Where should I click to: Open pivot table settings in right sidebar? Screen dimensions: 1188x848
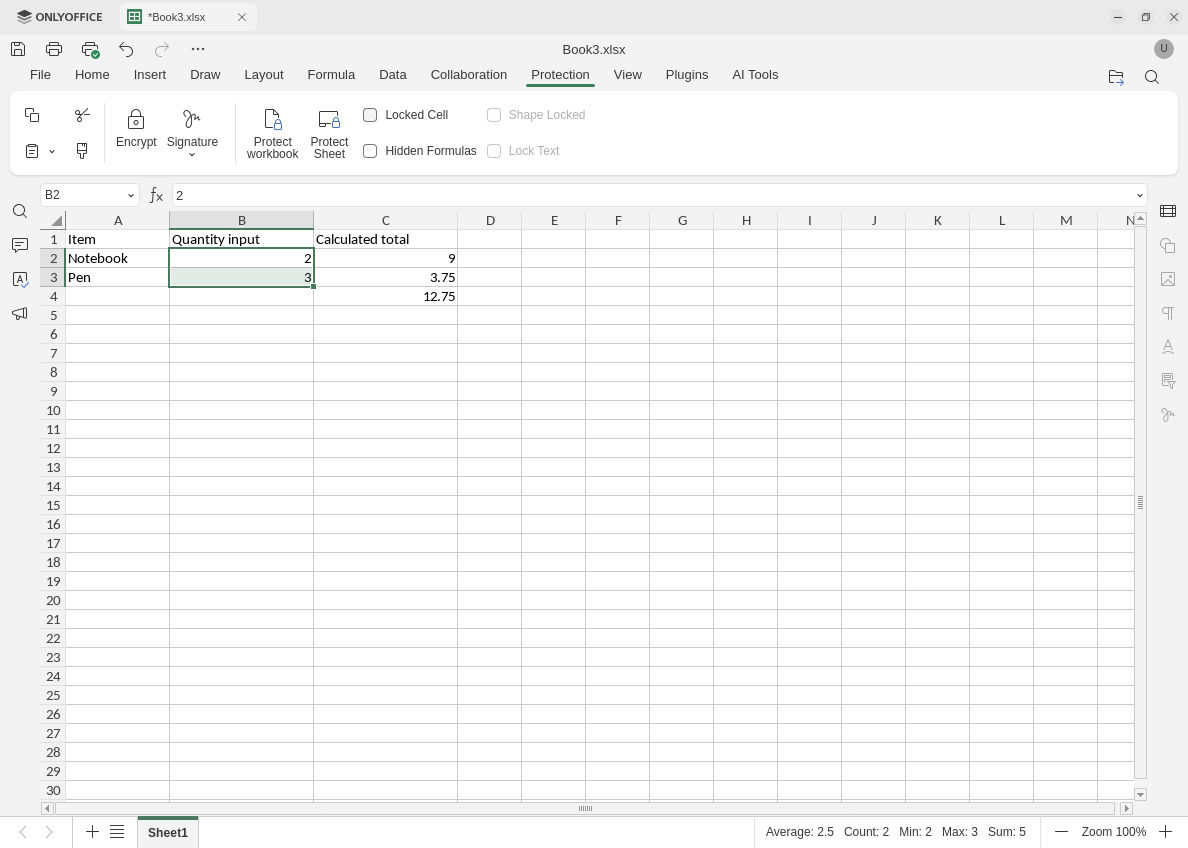pos(1168,380)
